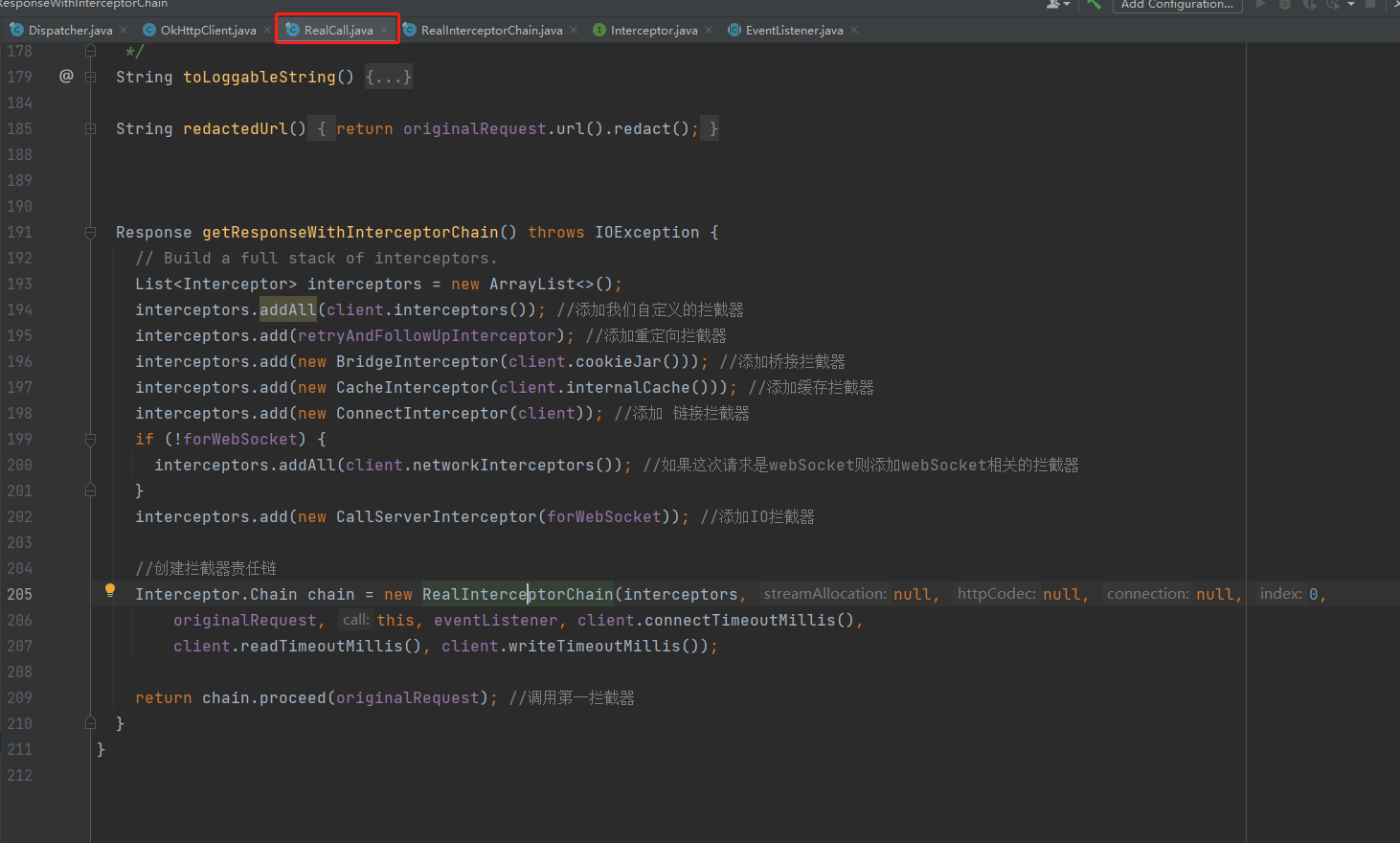Image resolution: width=1400 pixels, height=843 pixels.
Task: Collapse the comment block ending at line 178
Action: pyautogui.click(x=90, y=51)
